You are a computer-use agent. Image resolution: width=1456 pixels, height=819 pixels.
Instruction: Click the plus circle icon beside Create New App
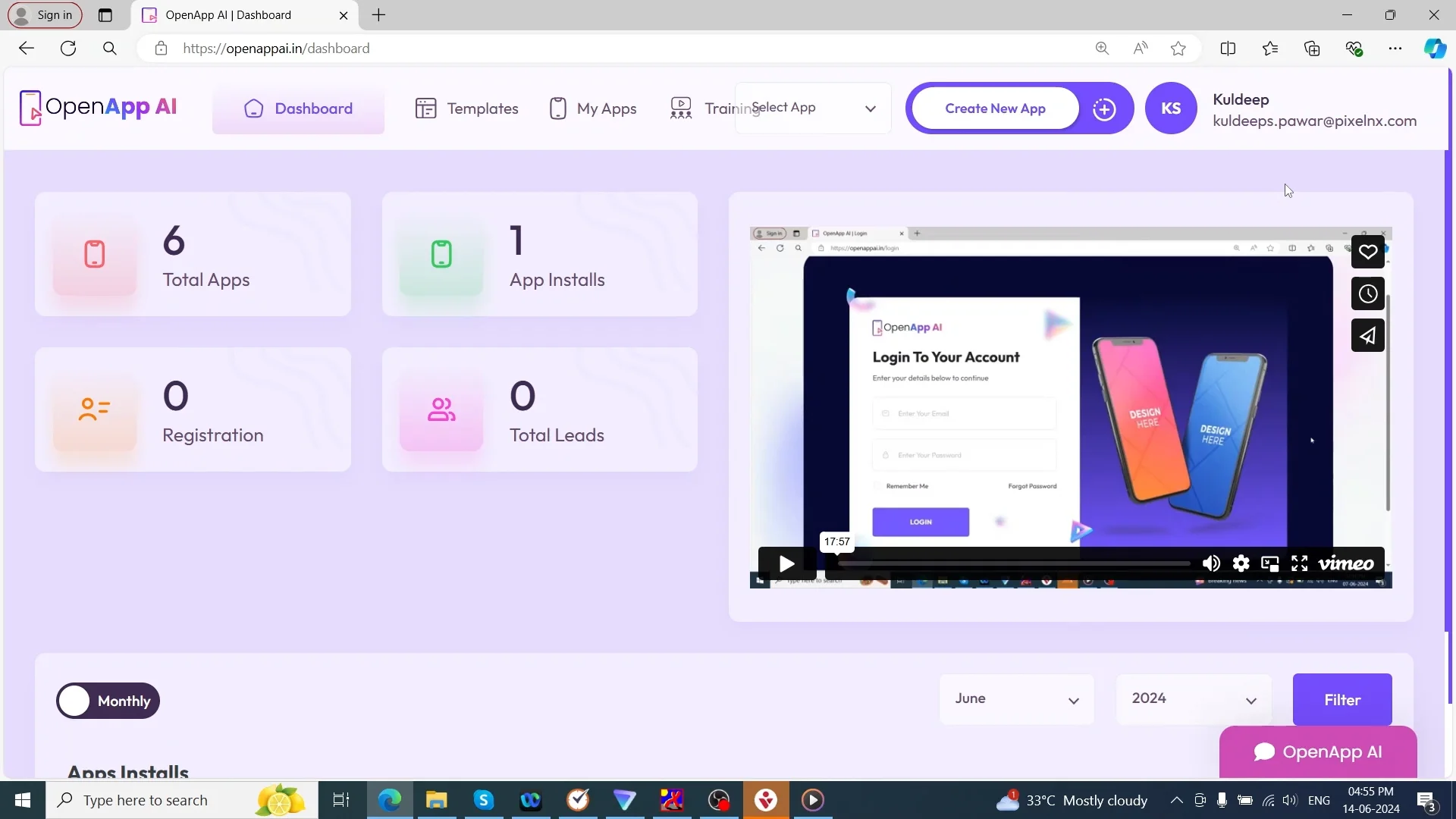(x=1104, y=108)
